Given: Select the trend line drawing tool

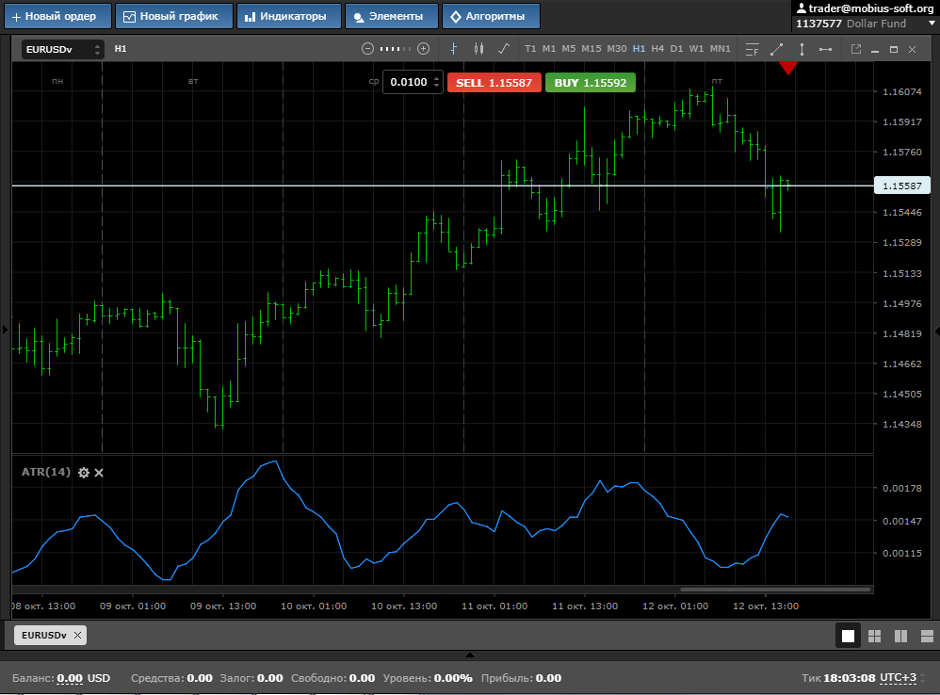Looking at the screenshot, I should click(776, 49).
